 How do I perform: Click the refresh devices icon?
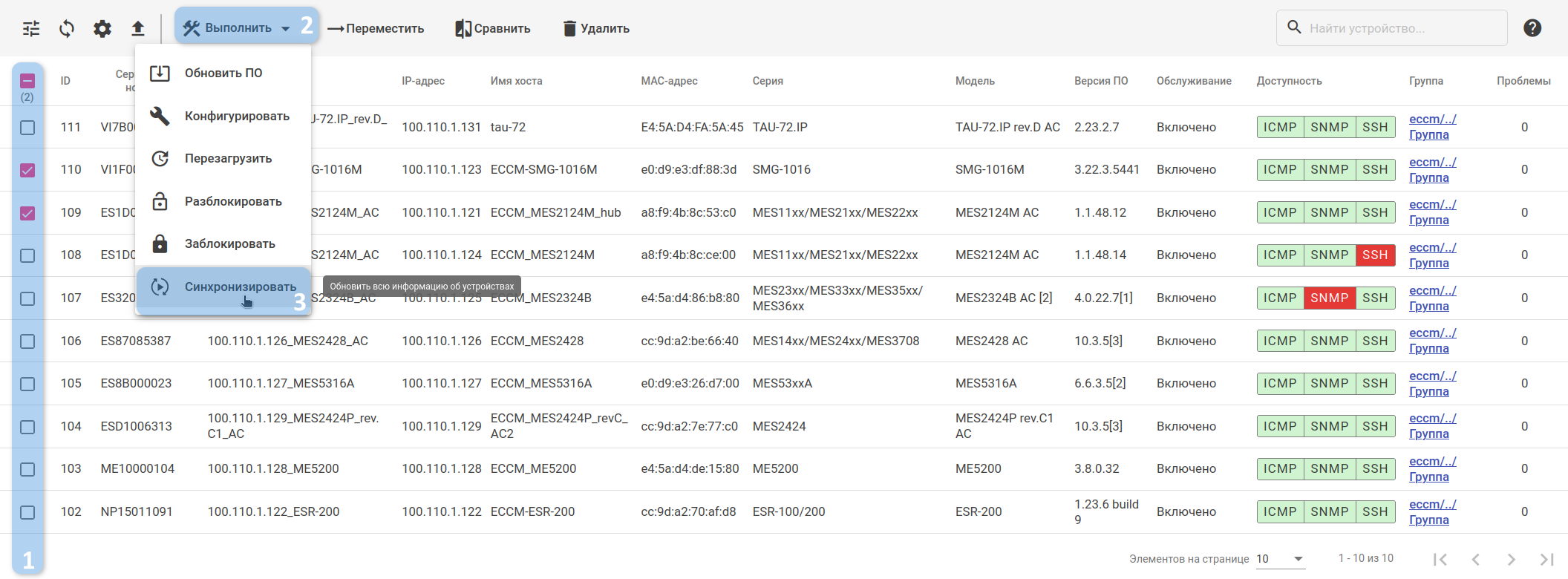point(67,29)
